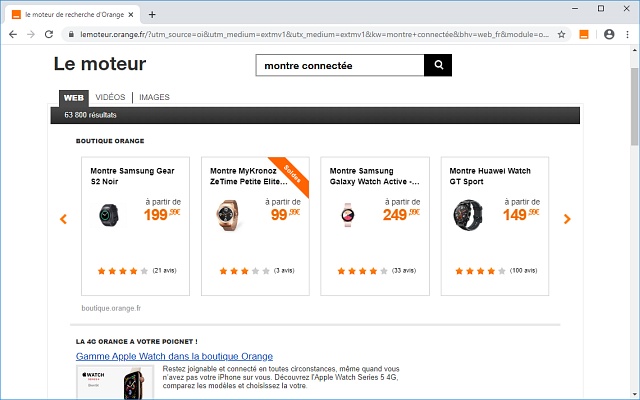Viewport: 640px width, 400px height.
Task: Click the magnifier search button
Action: pos(438,65)
